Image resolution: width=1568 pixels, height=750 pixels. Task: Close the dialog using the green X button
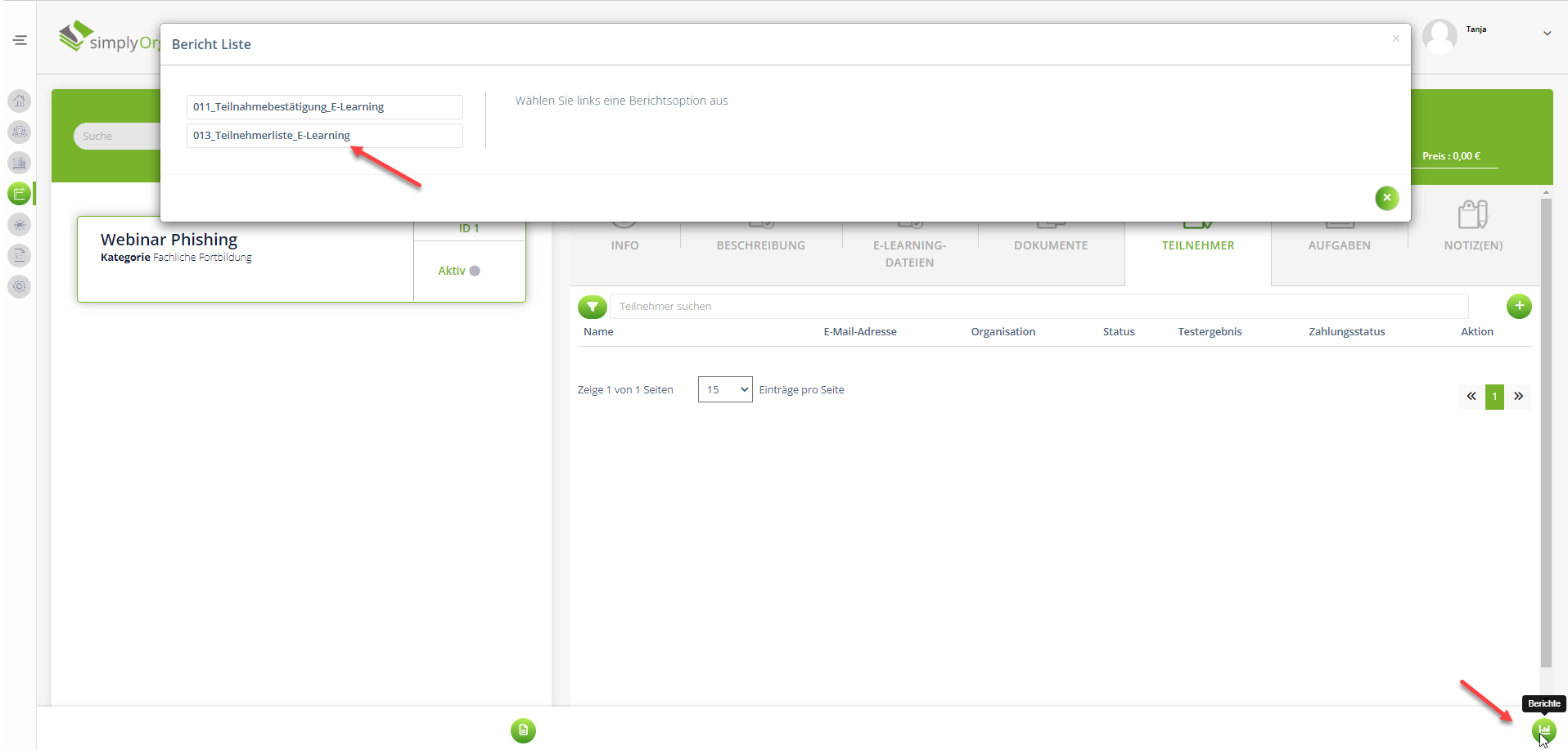pyautogui.click(x=1386, y=198)
